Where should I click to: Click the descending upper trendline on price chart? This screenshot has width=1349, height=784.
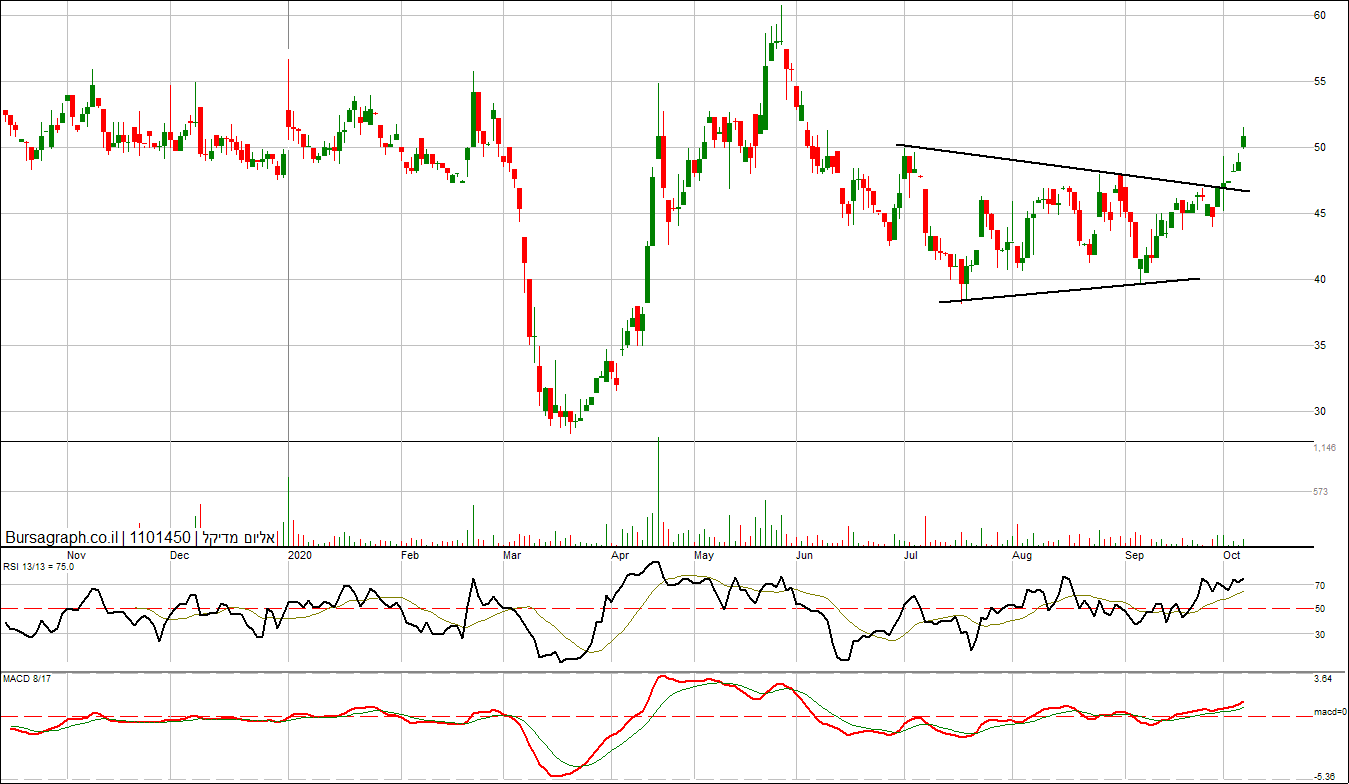(x=1073, y=168)
